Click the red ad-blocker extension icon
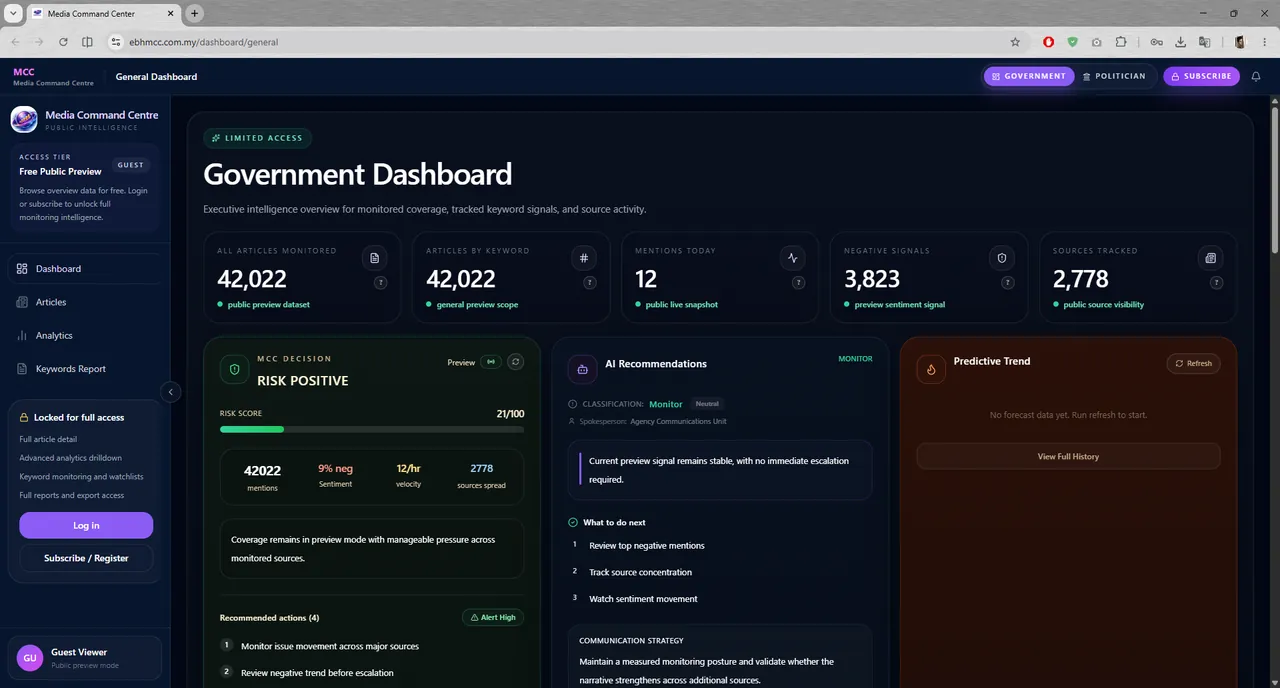Viewport: 1280px width, 688px height. (1048, 42)
